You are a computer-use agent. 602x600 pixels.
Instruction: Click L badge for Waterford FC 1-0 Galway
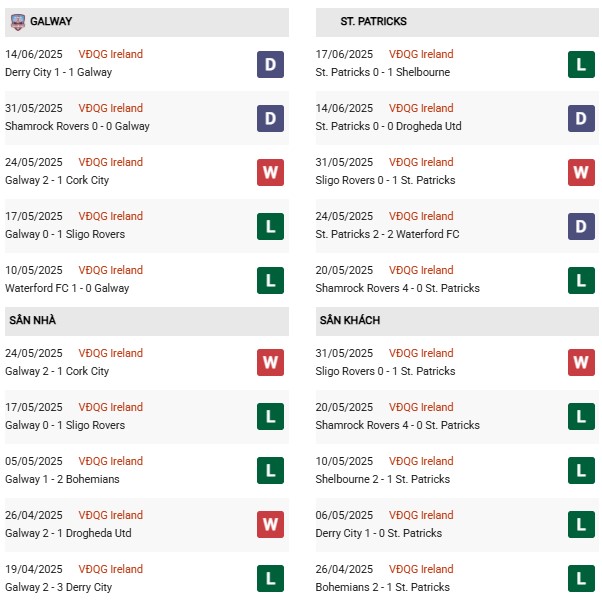pos(270,281)
